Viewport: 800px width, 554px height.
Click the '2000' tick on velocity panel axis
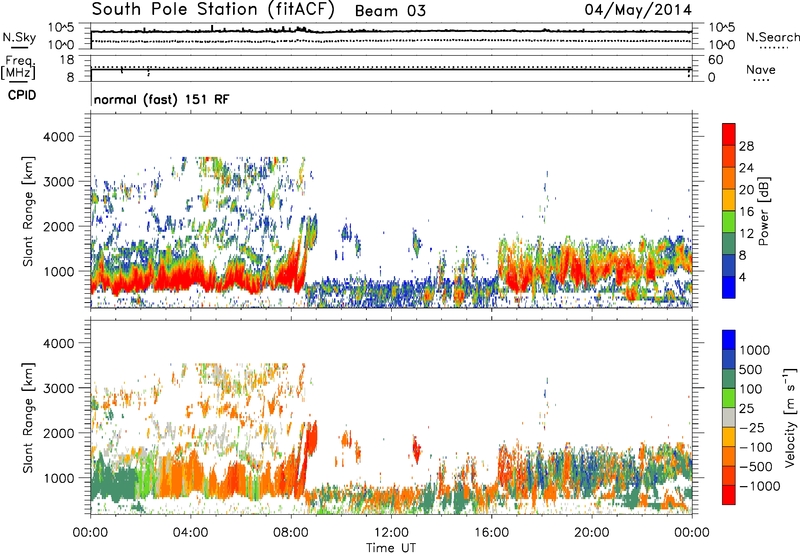pyautogui.click(x=58, y=433)
